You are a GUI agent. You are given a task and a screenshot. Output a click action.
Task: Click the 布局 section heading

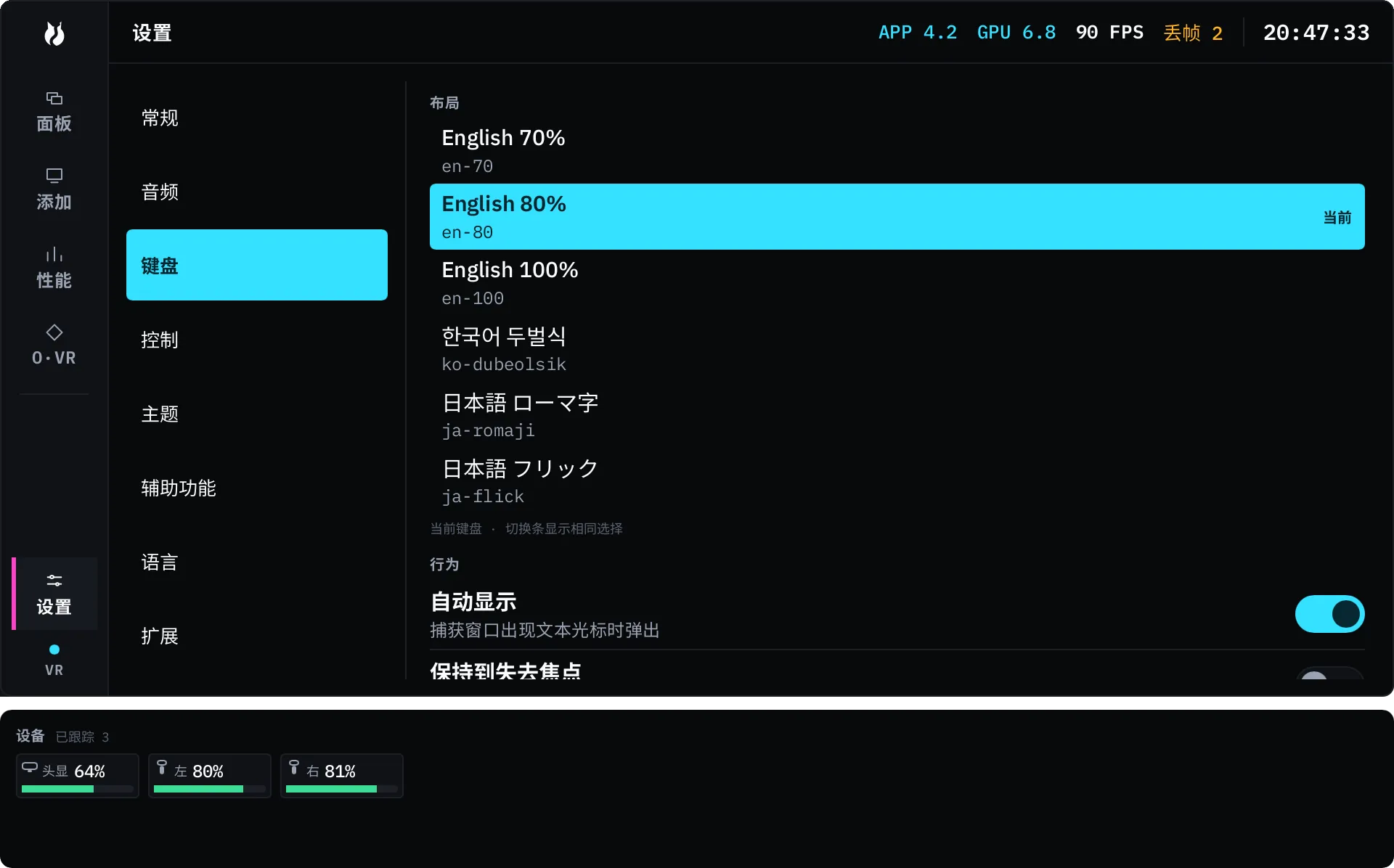pos(444,103)
